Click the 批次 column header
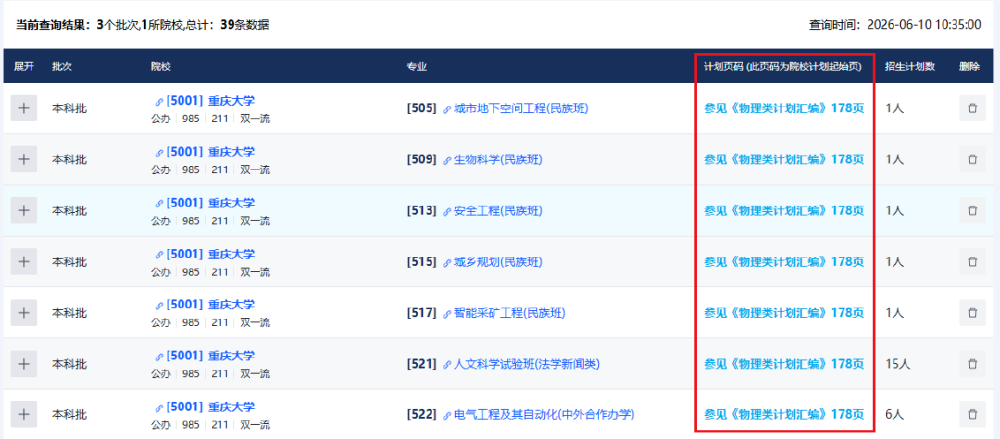 62,66
